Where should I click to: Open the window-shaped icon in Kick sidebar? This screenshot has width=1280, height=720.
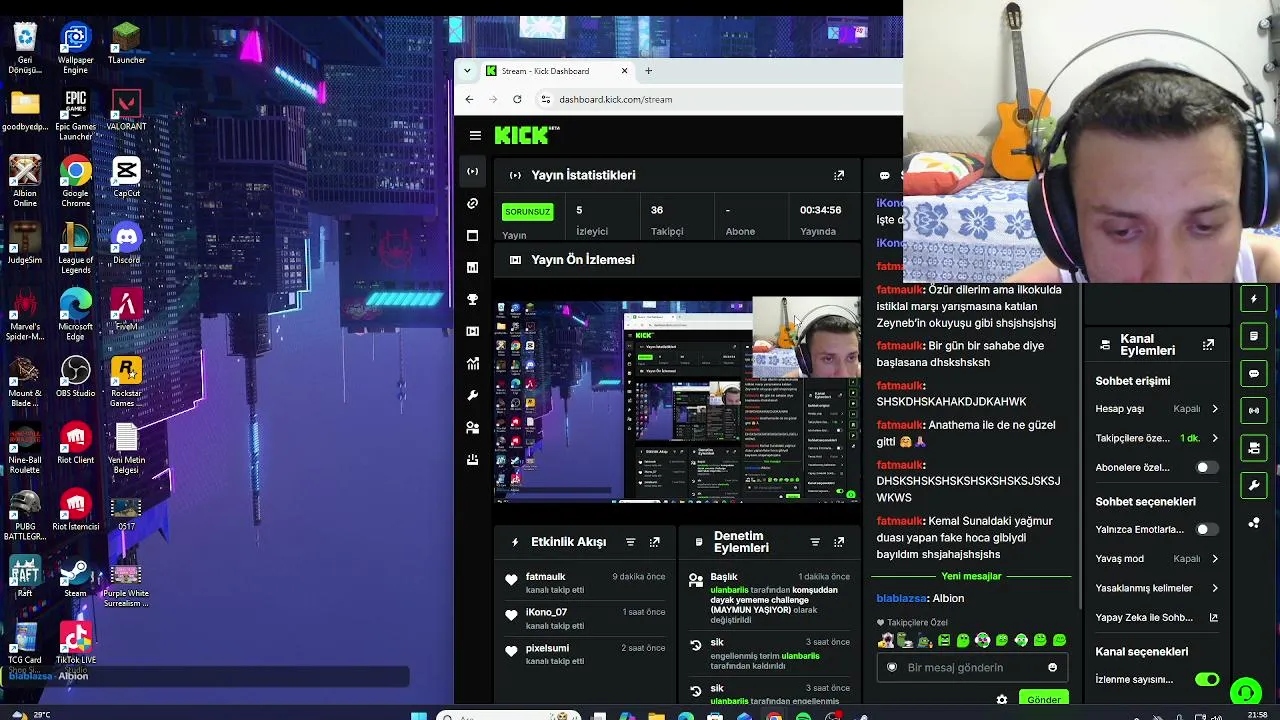pyautogui.click(x=473, y=236)
